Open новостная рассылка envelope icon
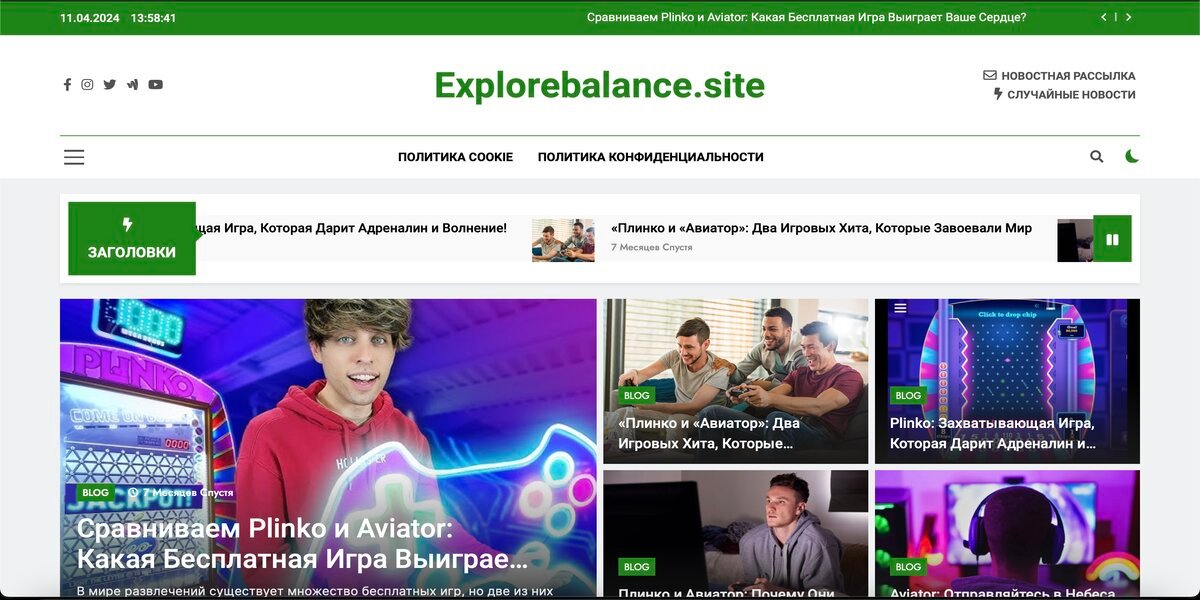Image resolution: width=1200 pixels, height=600 pixels. 988,75
